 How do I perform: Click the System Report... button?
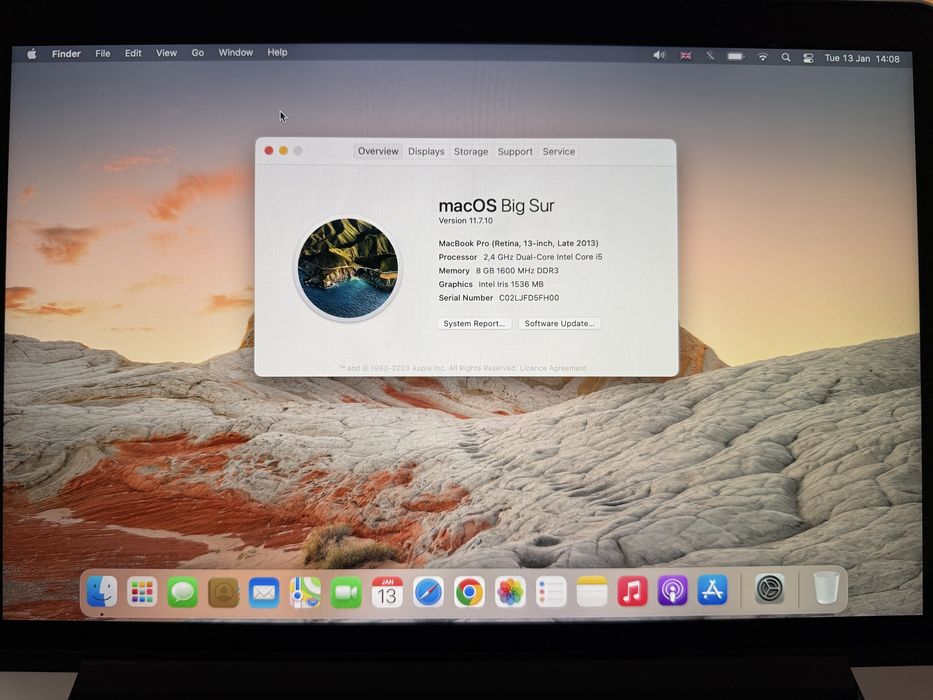click(x=474, y=323)
